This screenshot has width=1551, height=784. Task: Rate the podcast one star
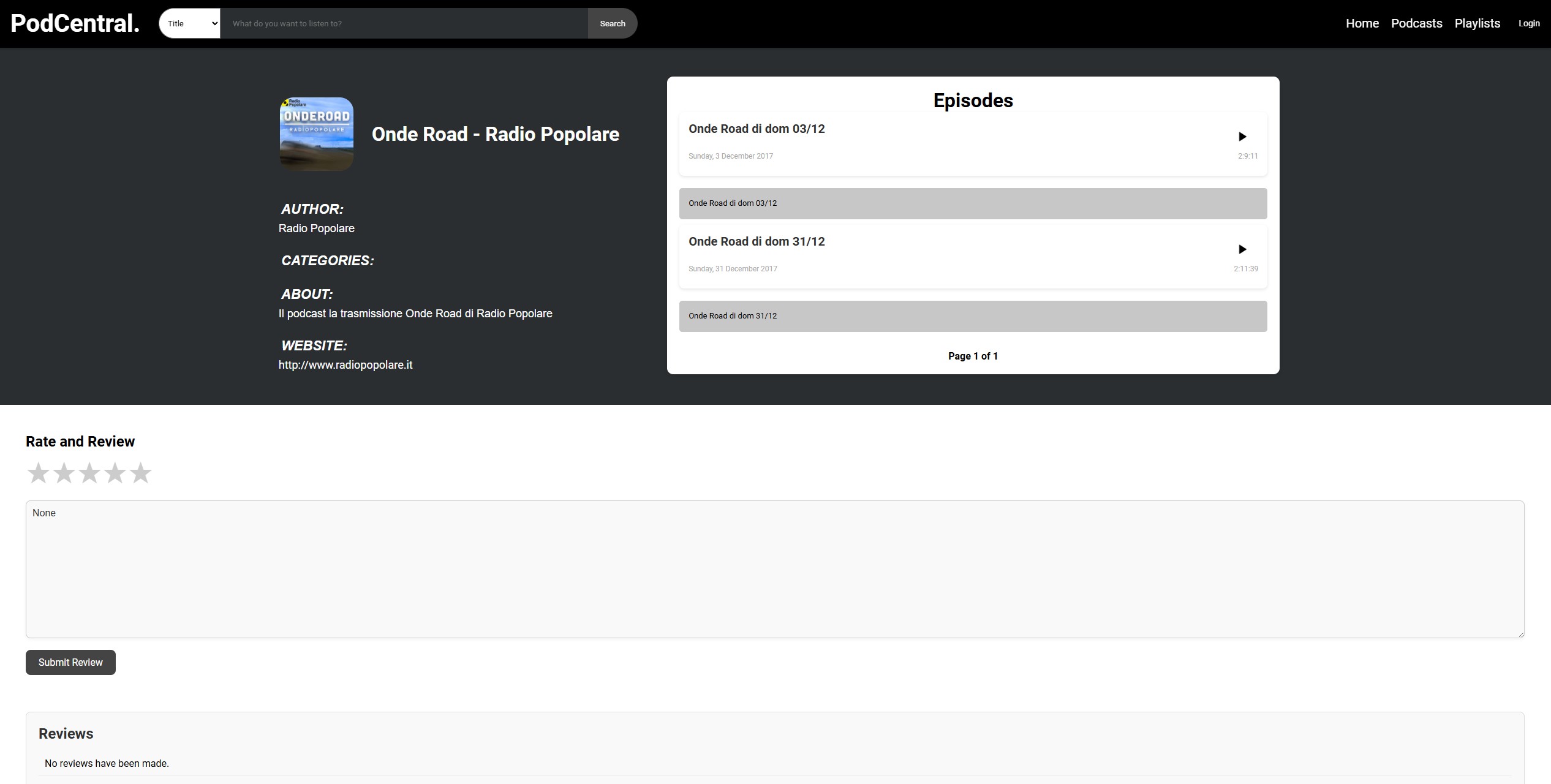(39, 473)
